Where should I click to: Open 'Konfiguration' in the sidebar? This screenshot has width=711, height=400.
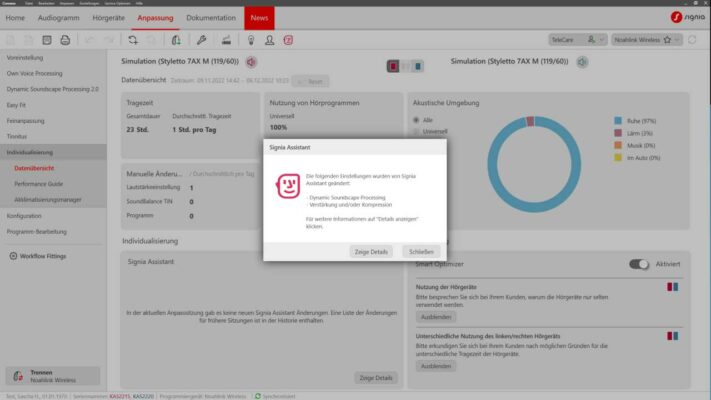coord(24,216)
